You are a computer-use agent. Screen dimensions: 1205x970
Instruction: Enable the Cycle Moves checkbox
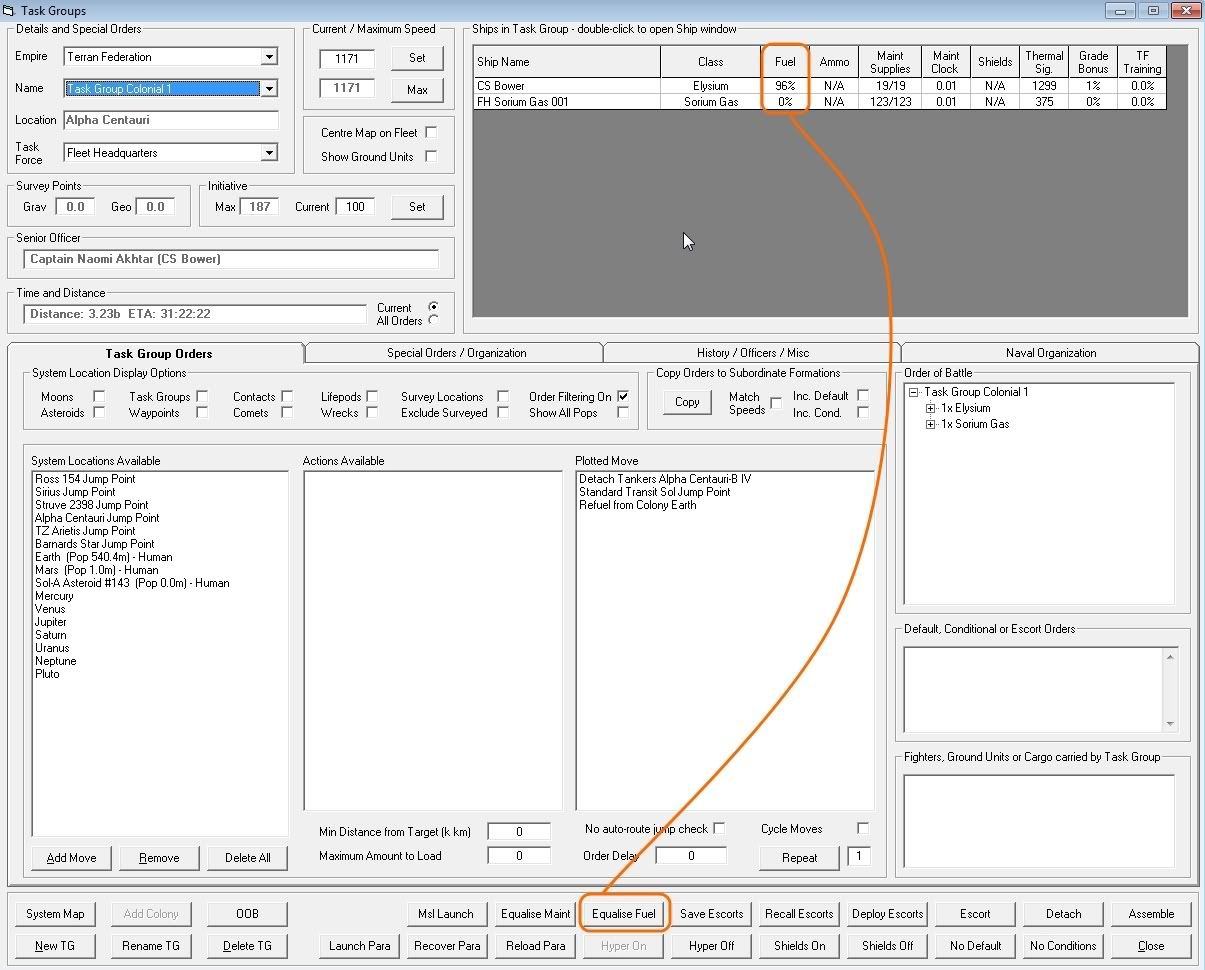click(863, 828)
